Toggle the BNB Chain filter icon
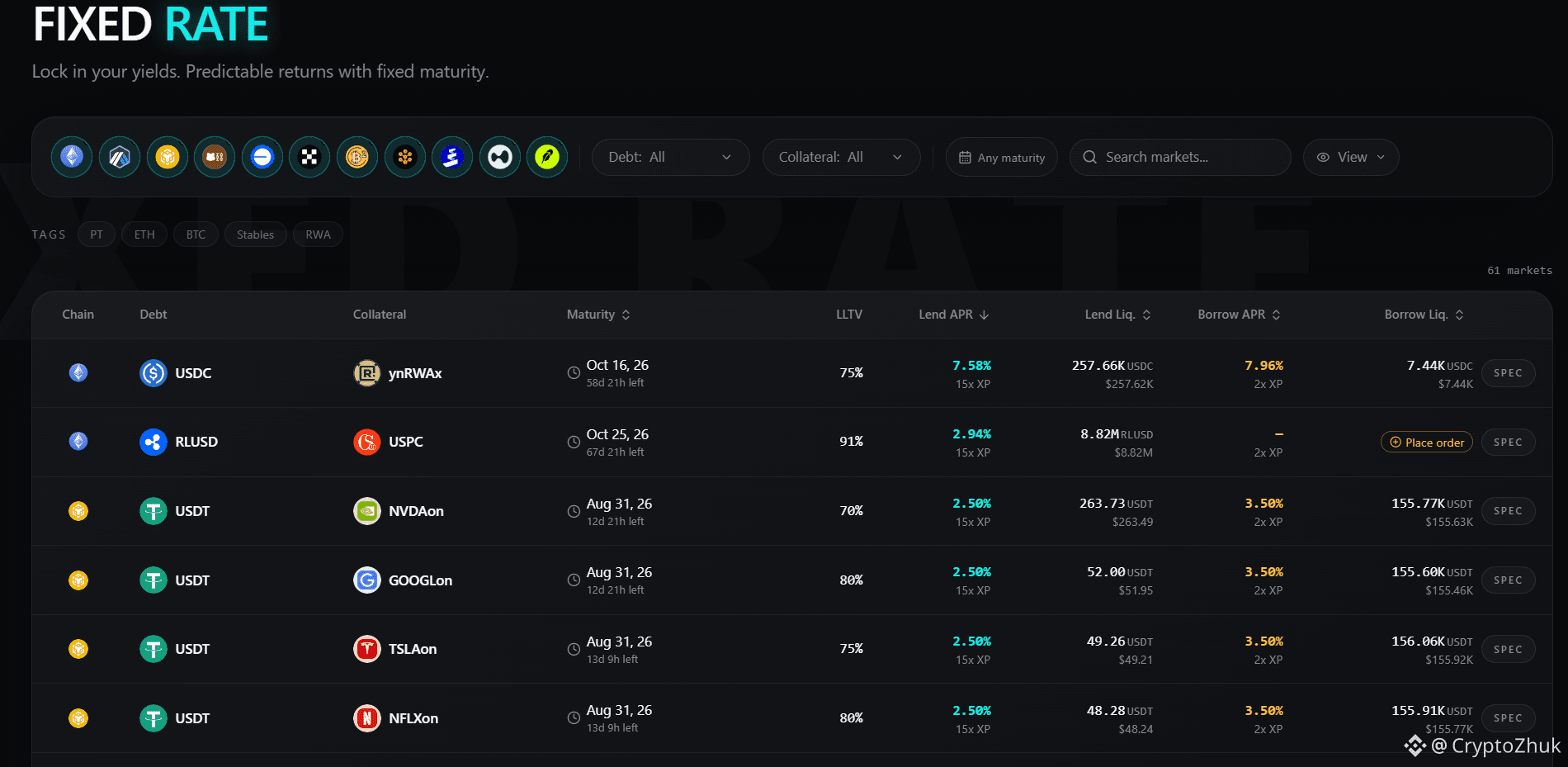The height and width of the screenshot is (767, 1568). pyautogui.click(x=168, y=157)
